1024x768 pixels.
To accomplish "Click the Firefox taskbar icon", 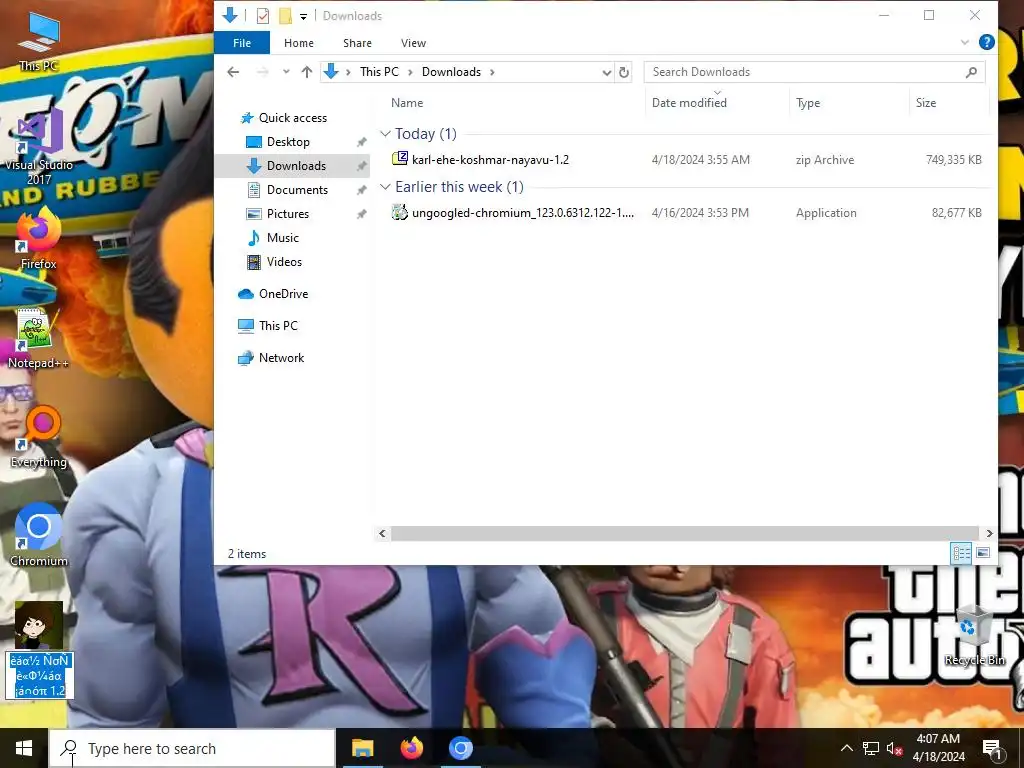I will pos(411,748).
